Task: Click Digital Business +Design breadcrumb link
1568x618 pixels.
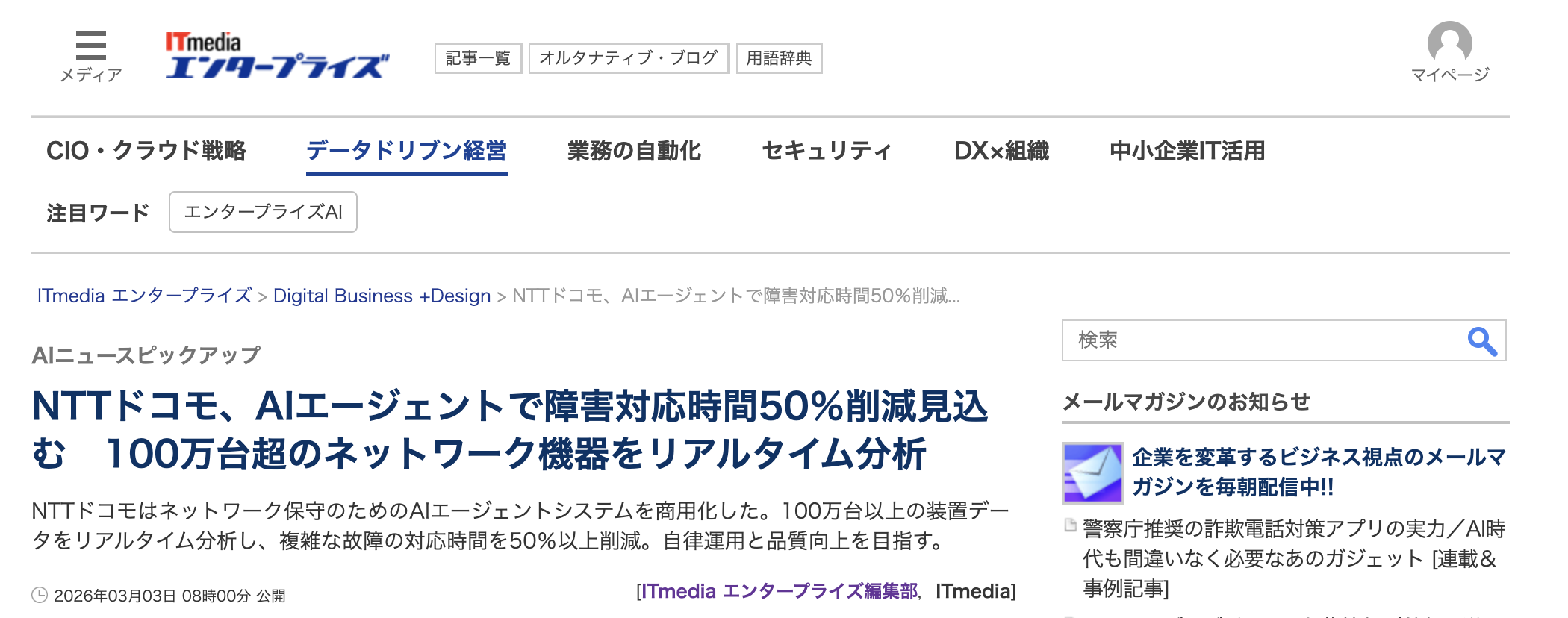Action: coord(382,296)
